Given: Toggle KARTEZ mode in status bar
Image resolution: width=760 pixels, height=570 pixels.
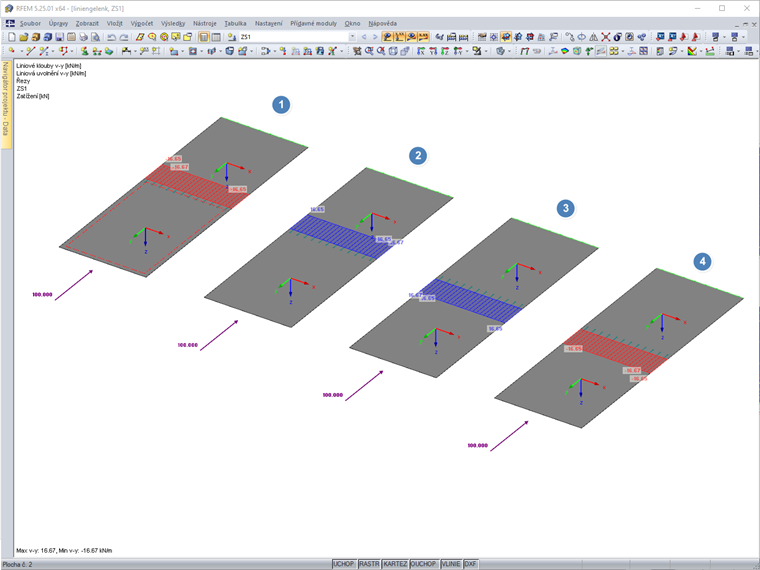Looking at the screenshot, I should point(395,564).
